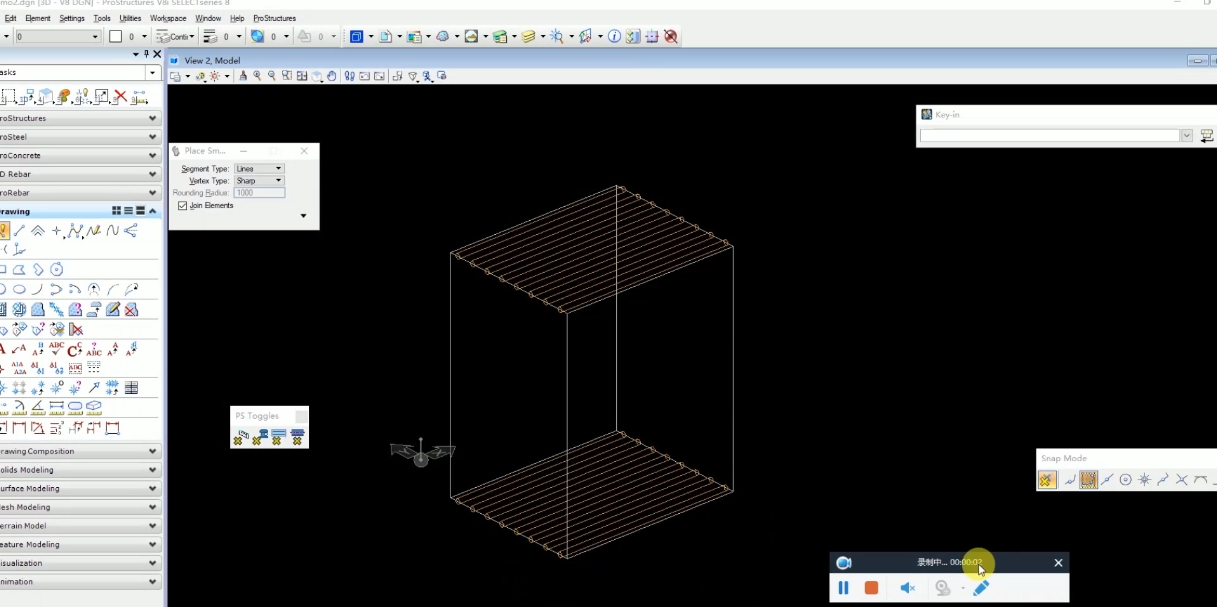Select the Midpoint snap in Snap Mode
This screenshot has height=607, width=1217.
point(1106,480)
